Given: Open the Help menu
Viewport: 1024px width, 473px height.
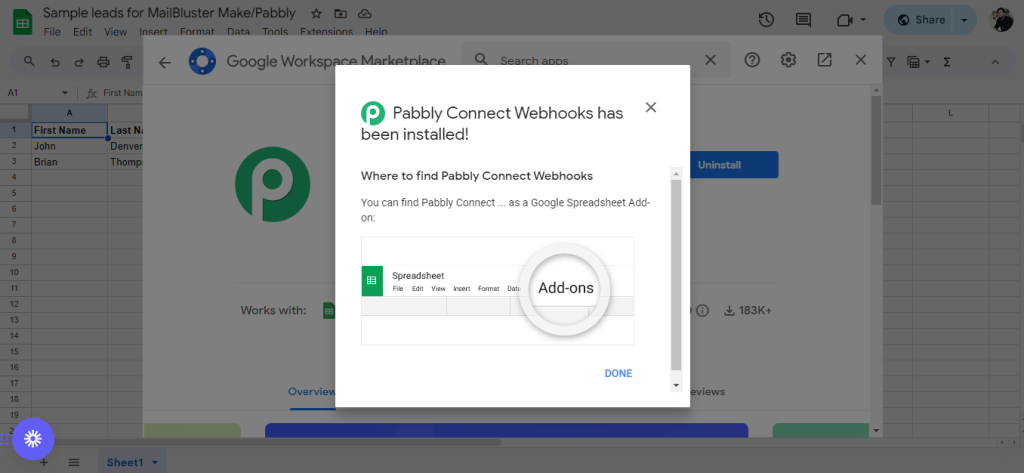Looking at the screenshot, I should (x=376, y=31).
